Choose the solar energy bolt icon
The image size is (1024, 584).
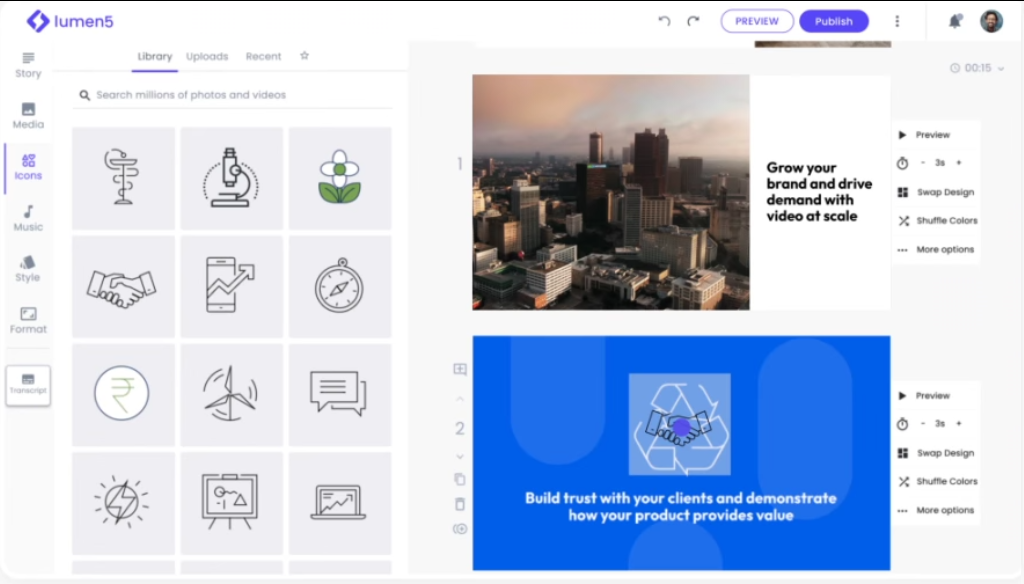pos(123,503)
